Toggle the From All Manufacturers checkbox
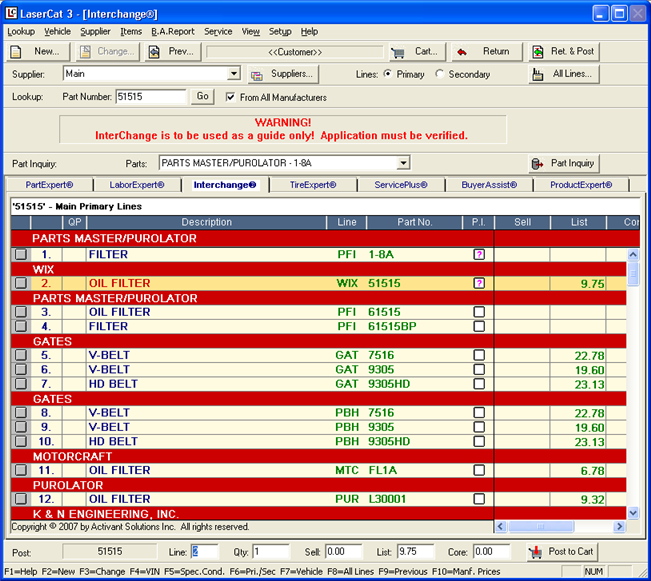The image size is (651, 581). tap(232, 97)
